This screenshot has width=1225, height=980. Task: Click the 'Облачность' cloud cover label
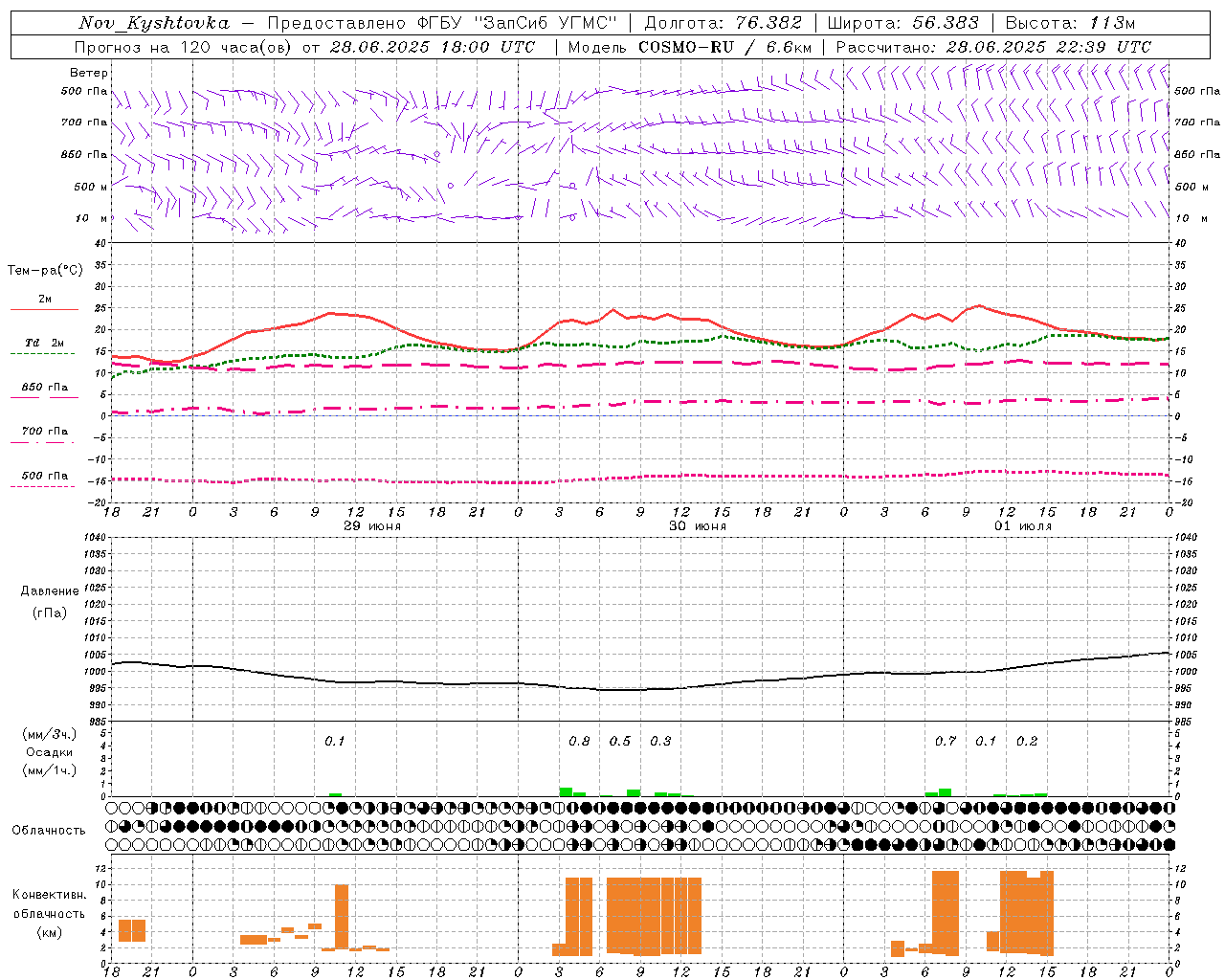click(49, 831)
